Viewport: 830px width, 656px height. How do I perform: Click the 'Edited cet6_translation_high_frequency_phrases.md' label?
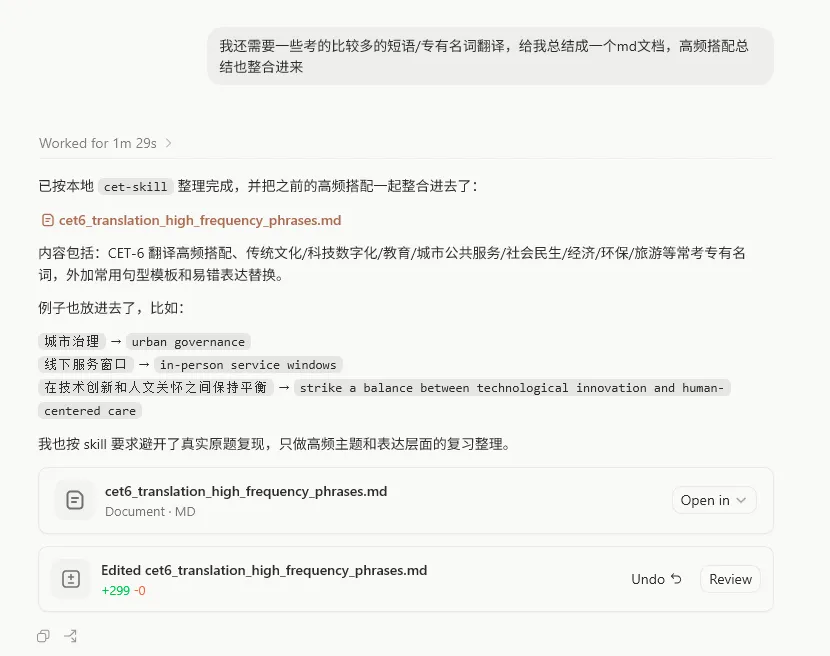(264, 570)
